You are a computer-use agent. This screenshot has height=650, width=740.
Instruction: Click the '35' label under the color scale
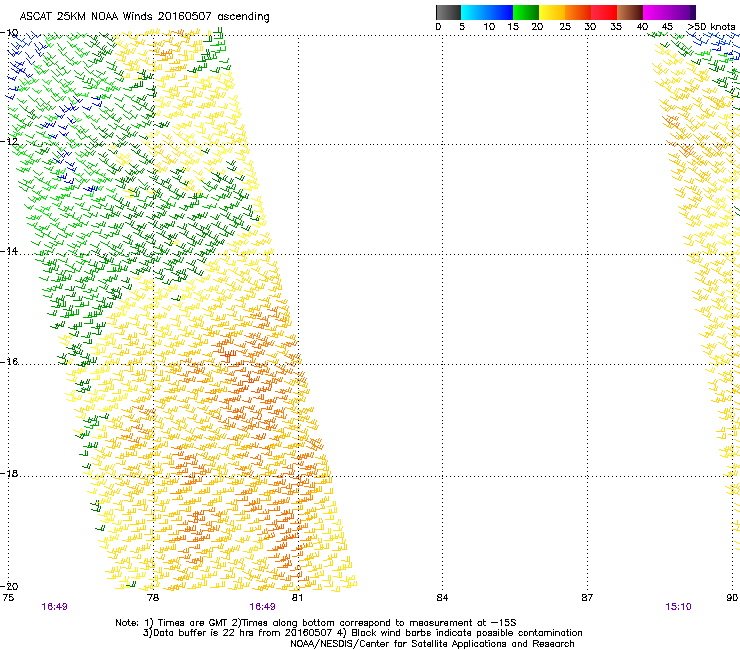(616, 26)
